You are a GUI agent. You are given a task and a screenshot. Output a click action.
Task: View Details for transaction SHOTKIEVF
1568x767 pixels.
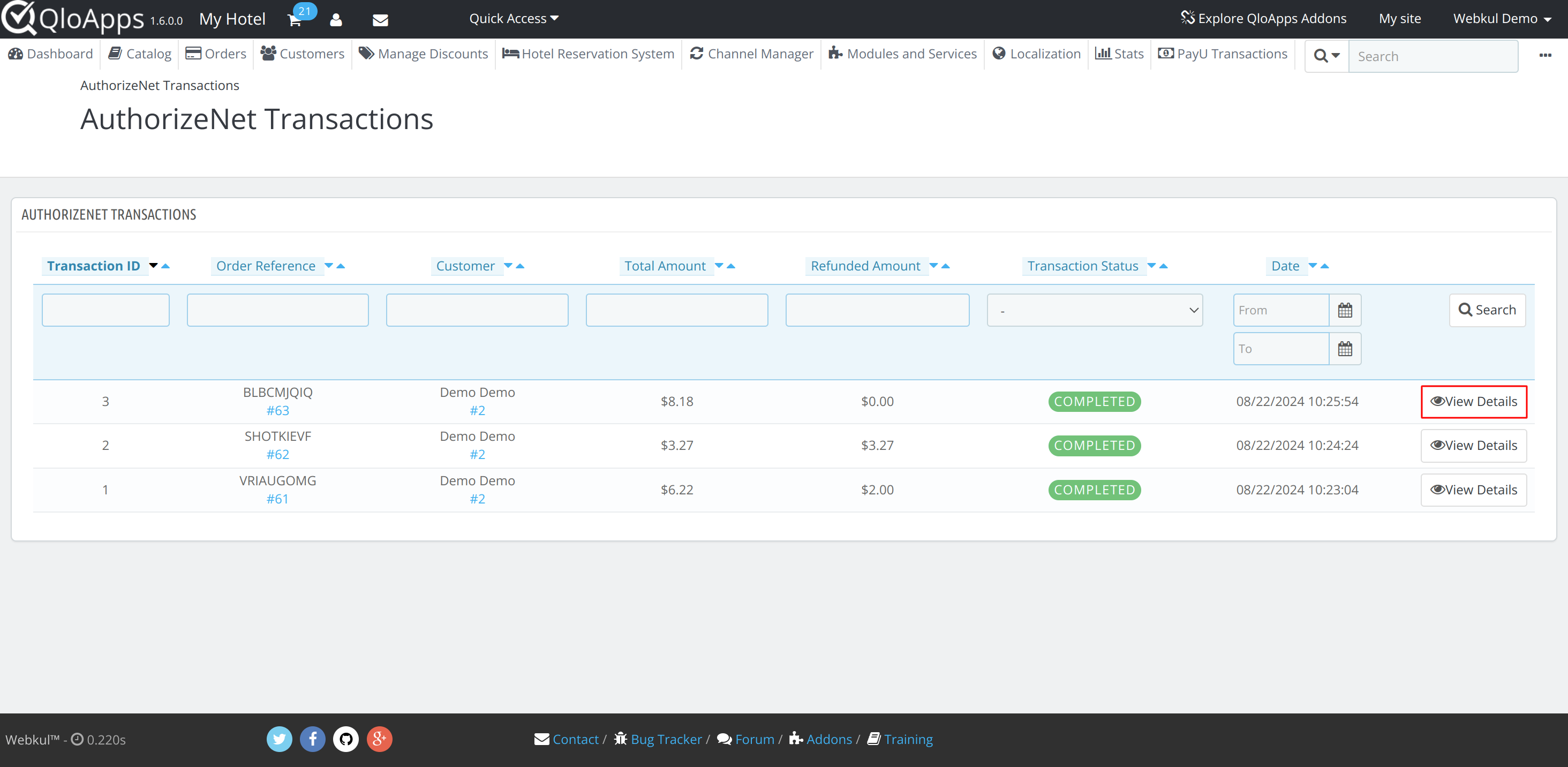point(1474,446)
